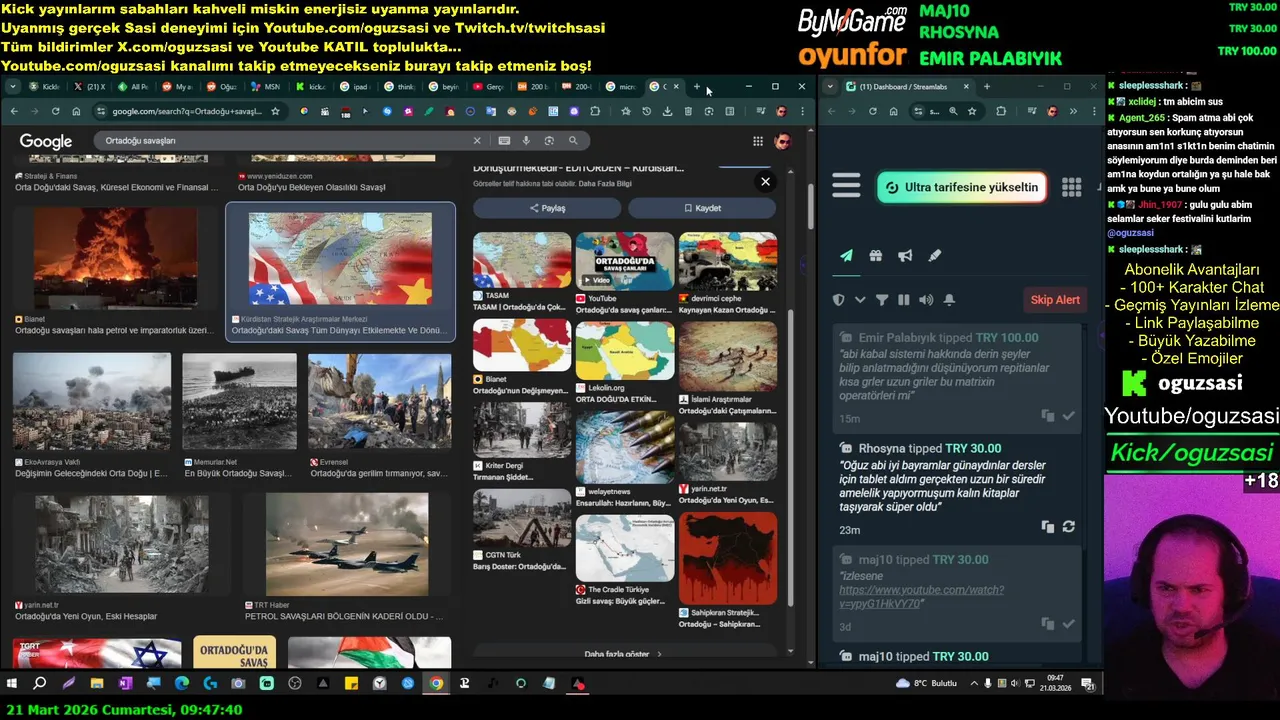Screen dimensions: 1280x720
Task: Switch to the MSN browser tab
Action: point(264,87)
